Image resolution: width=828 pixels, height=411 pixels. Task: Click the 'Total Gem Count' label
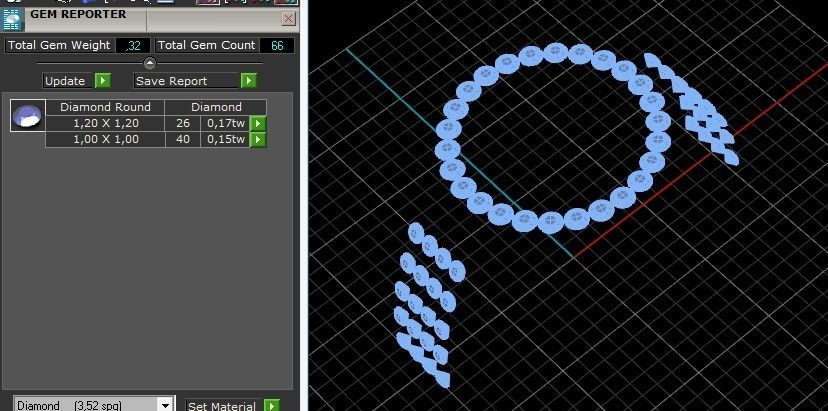tap(206, 45)
